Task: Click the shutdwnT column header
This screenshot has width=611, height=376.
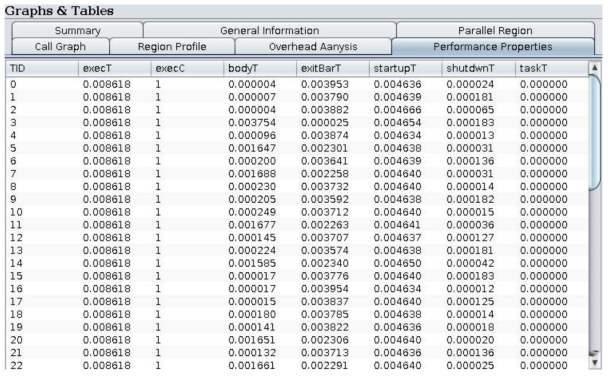Action: coord(478,69)
